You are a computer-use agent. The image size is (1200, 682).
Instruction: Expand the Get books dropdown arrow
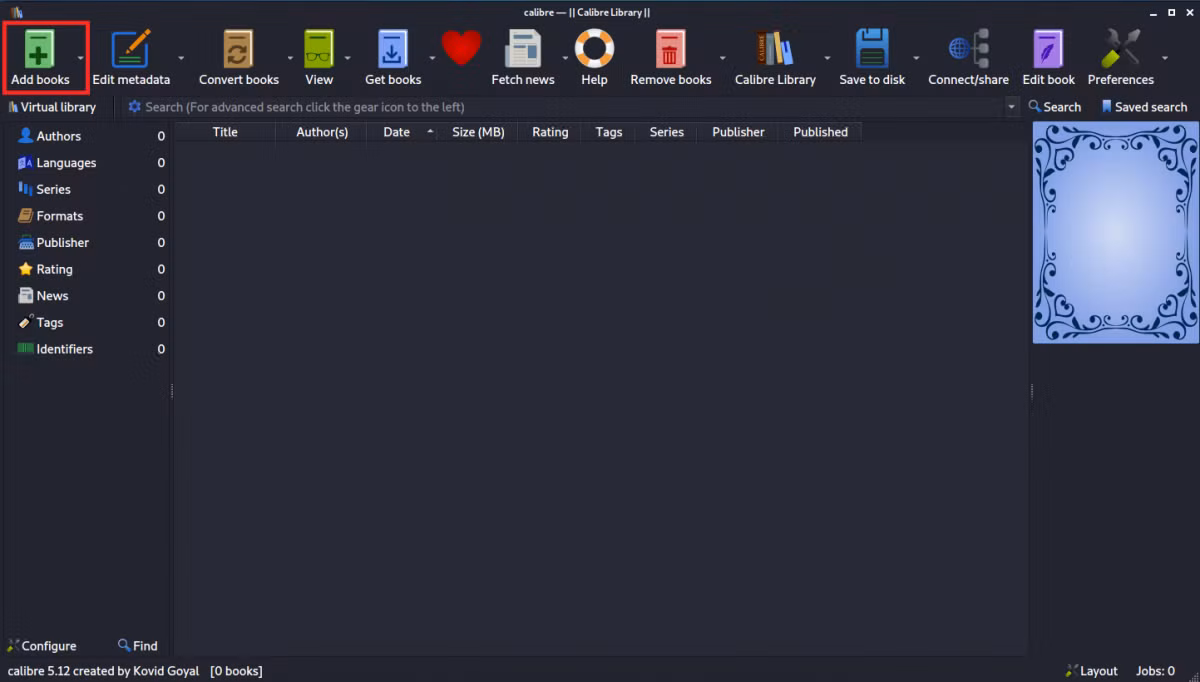432,58
